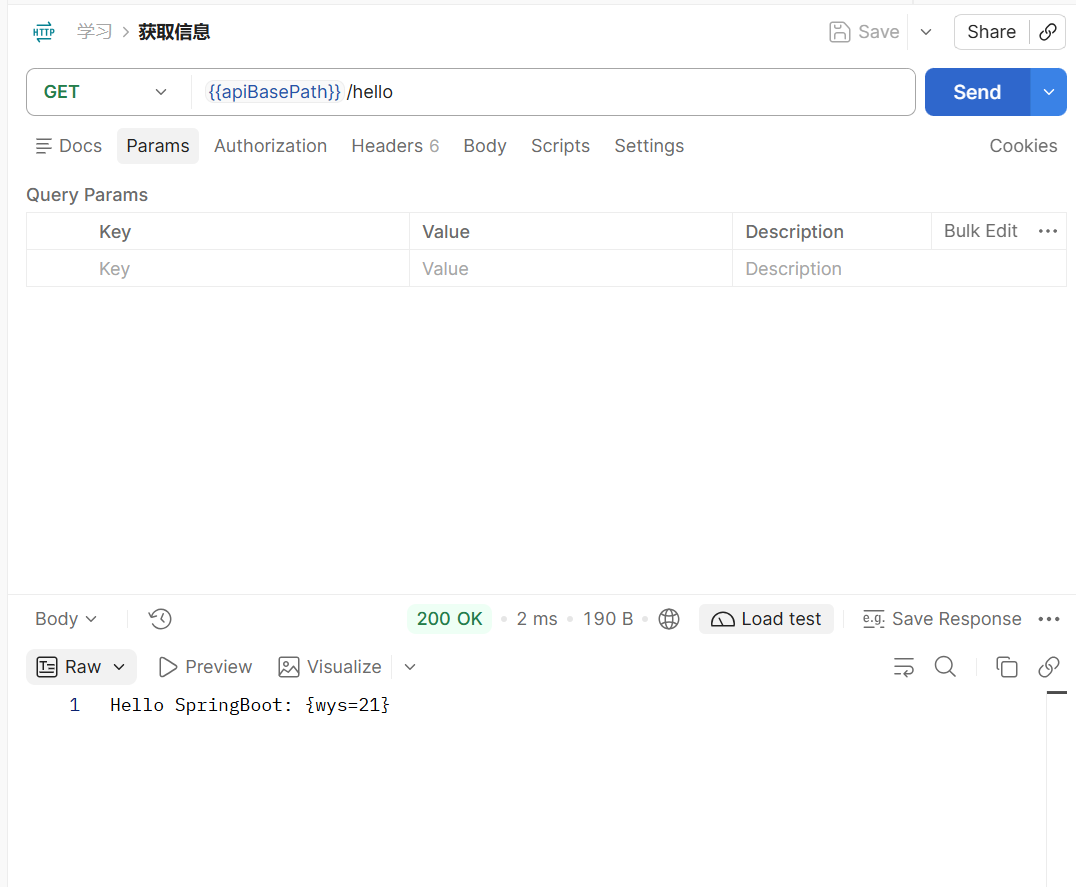This screenshot has height=887, width=1076.
Task: Open Headers 6 tab
Action: click(x=395, y=146)
